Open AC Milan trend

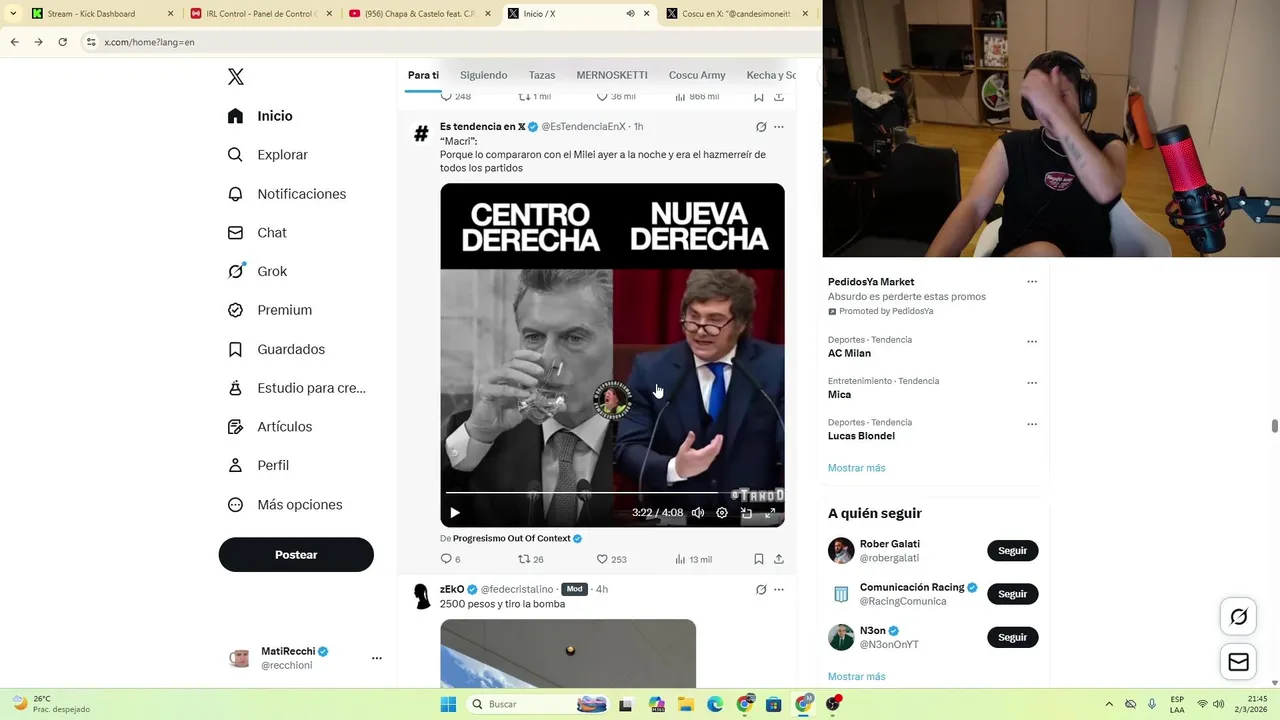click(849, 353)
